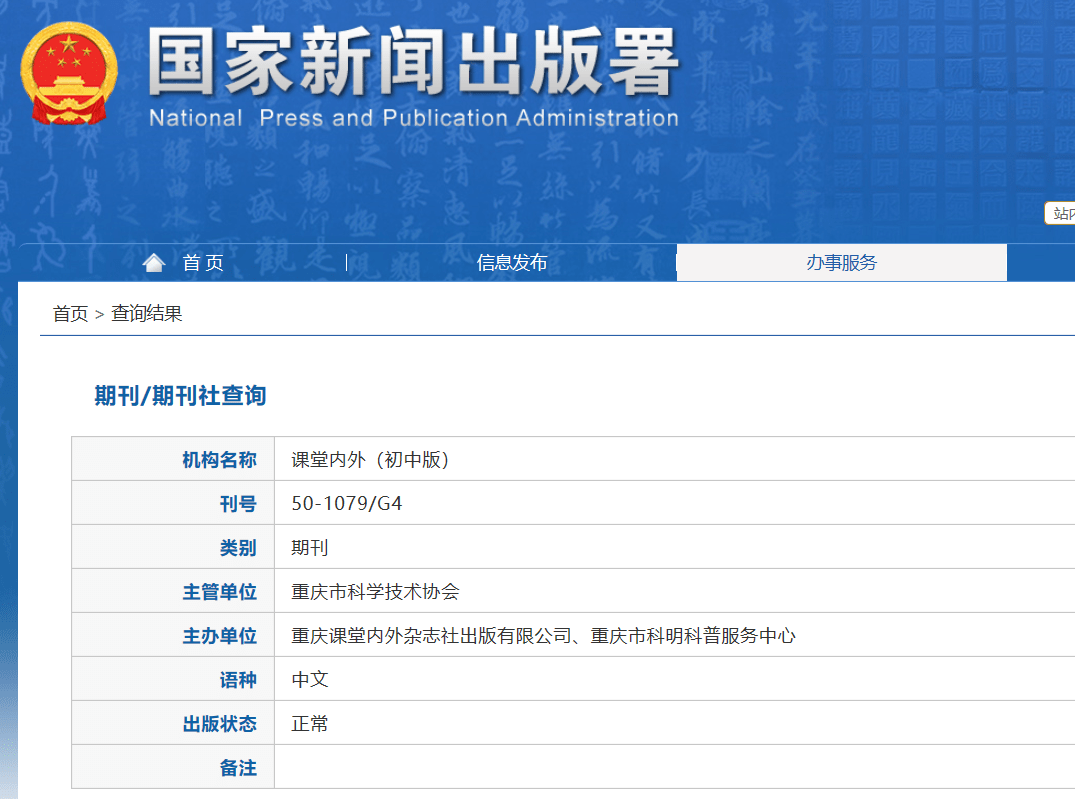Screen dimensions: 1075x799
Task: Select the 正常 publication status value
Action: pyautogui.click(x=310, y=724)
